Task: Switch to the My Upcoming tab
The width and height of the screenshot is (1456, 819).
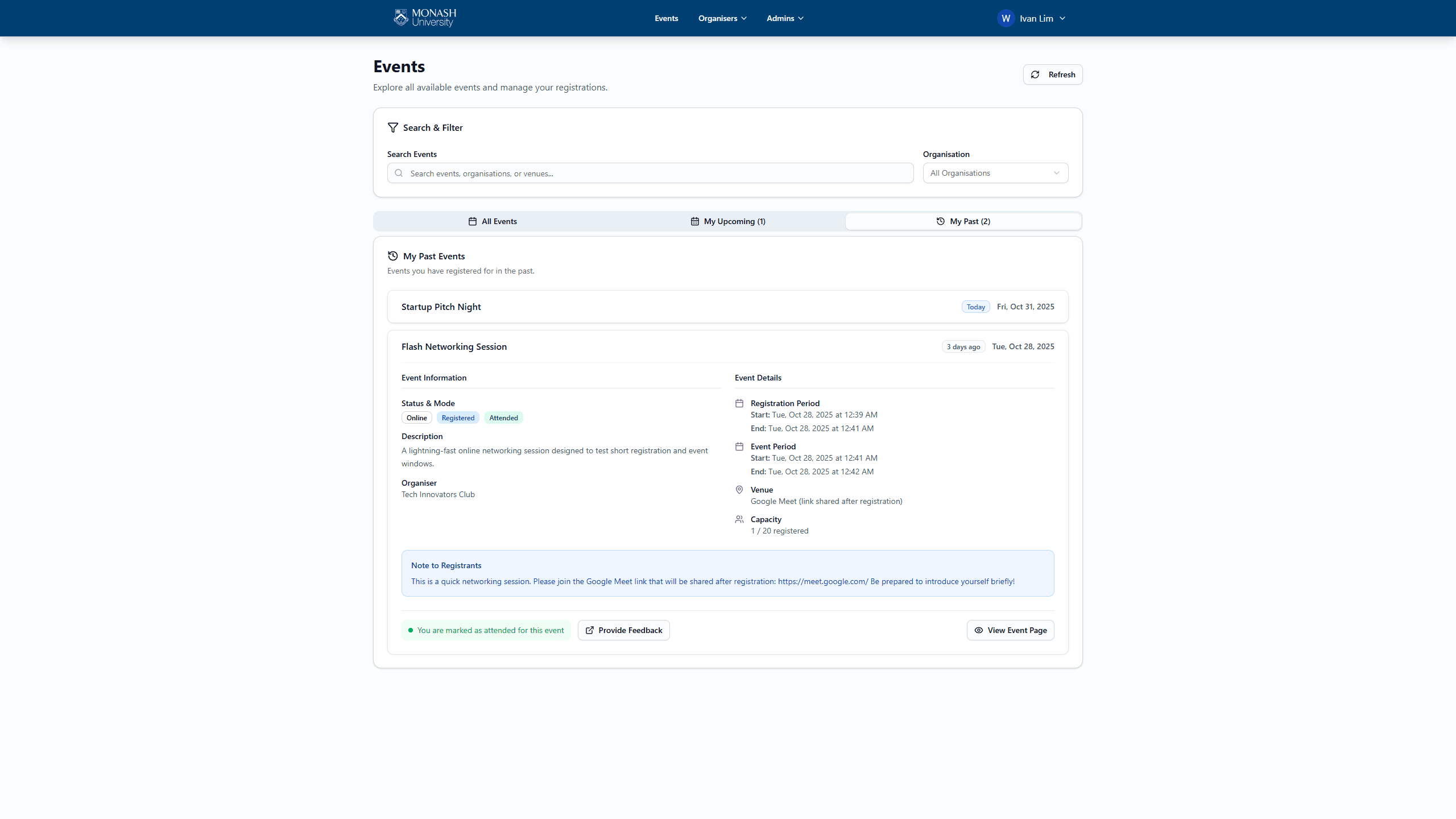Action: pyautogui.click(x=728, y=221)
